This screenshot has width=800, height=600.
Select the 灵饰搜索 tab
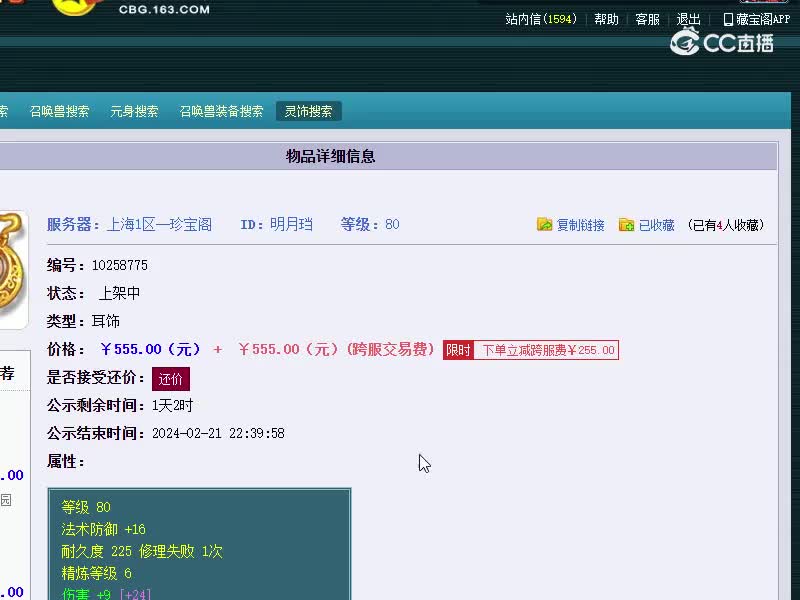(308, 111)
